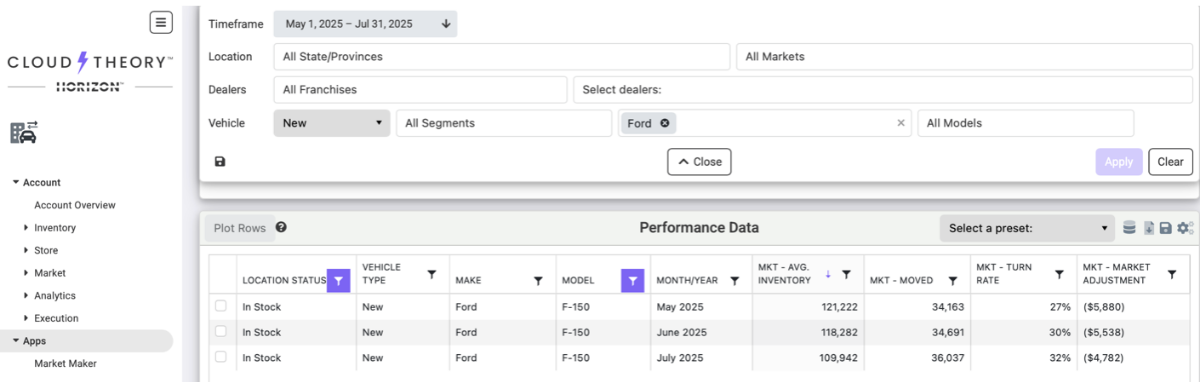Screen dimensions: 1200x382
Task: Click the All Models field
Action: [1026, 123]
